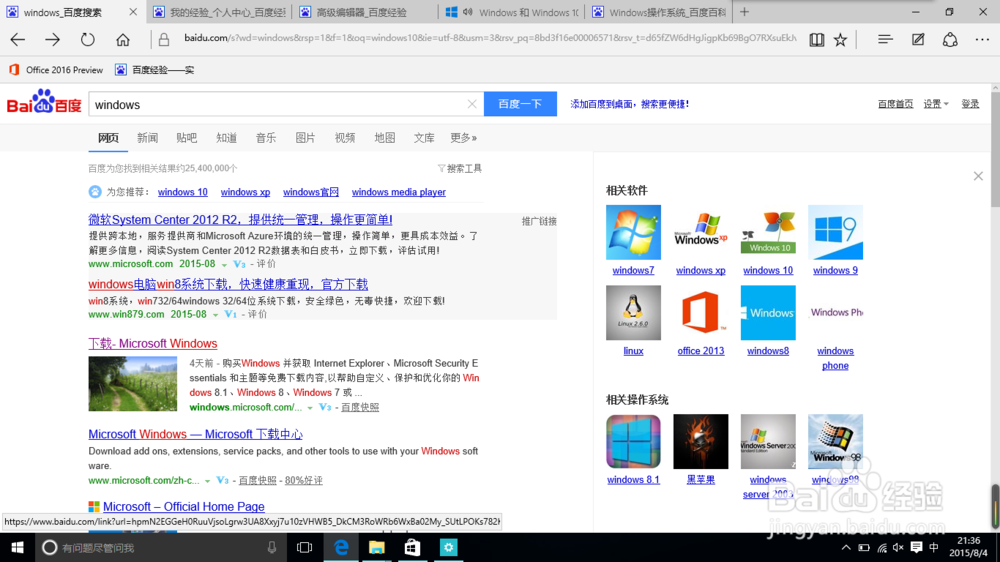The width and height of the screenshot is (1000, 562).
Task: Open the Windows Start menu
Action: click(17, 547)
